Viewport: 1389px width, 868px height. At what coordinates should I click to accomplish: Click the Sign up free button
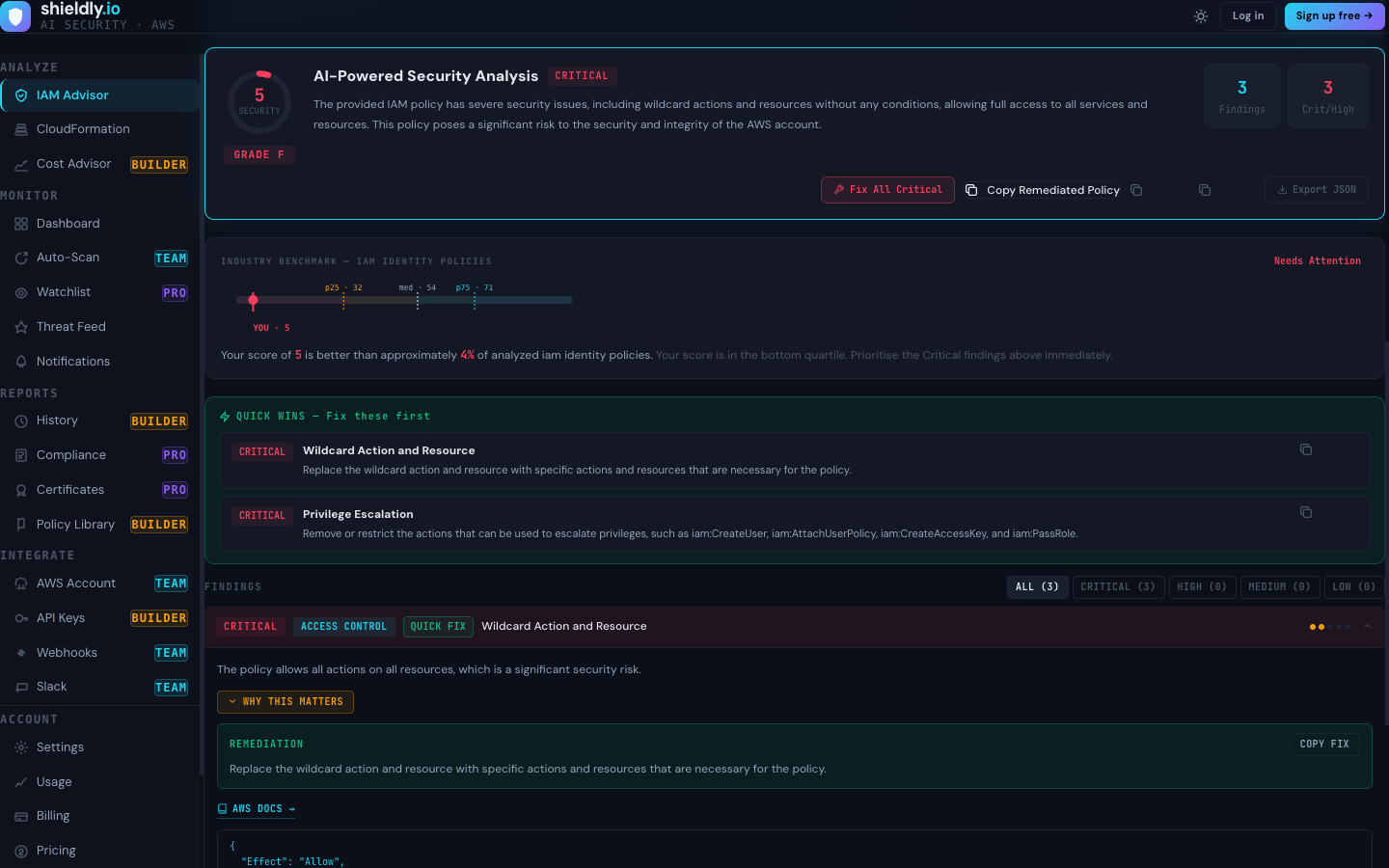click(x=1334, y=16)
